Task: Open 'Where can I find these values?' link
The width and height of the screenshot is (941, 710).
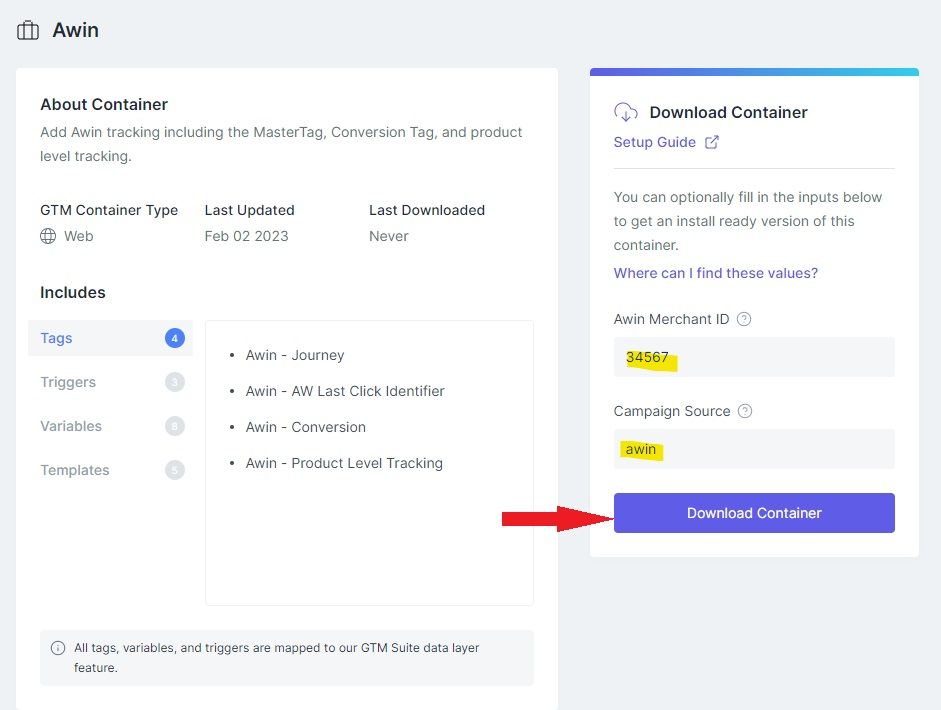Action: (715, 273)
